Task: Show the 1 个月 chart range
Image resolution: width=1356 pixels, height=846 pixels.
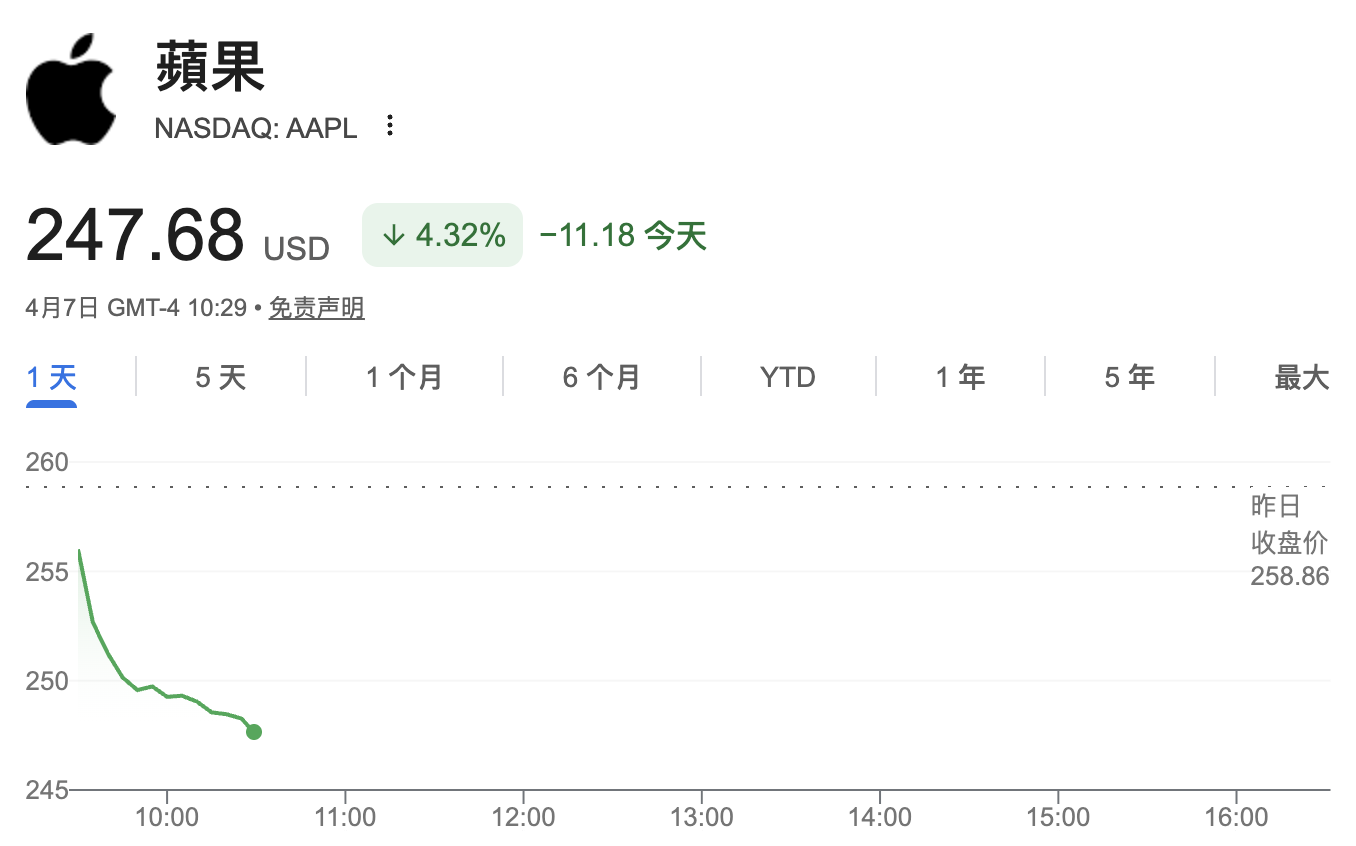Action: [x=404, y=378]
